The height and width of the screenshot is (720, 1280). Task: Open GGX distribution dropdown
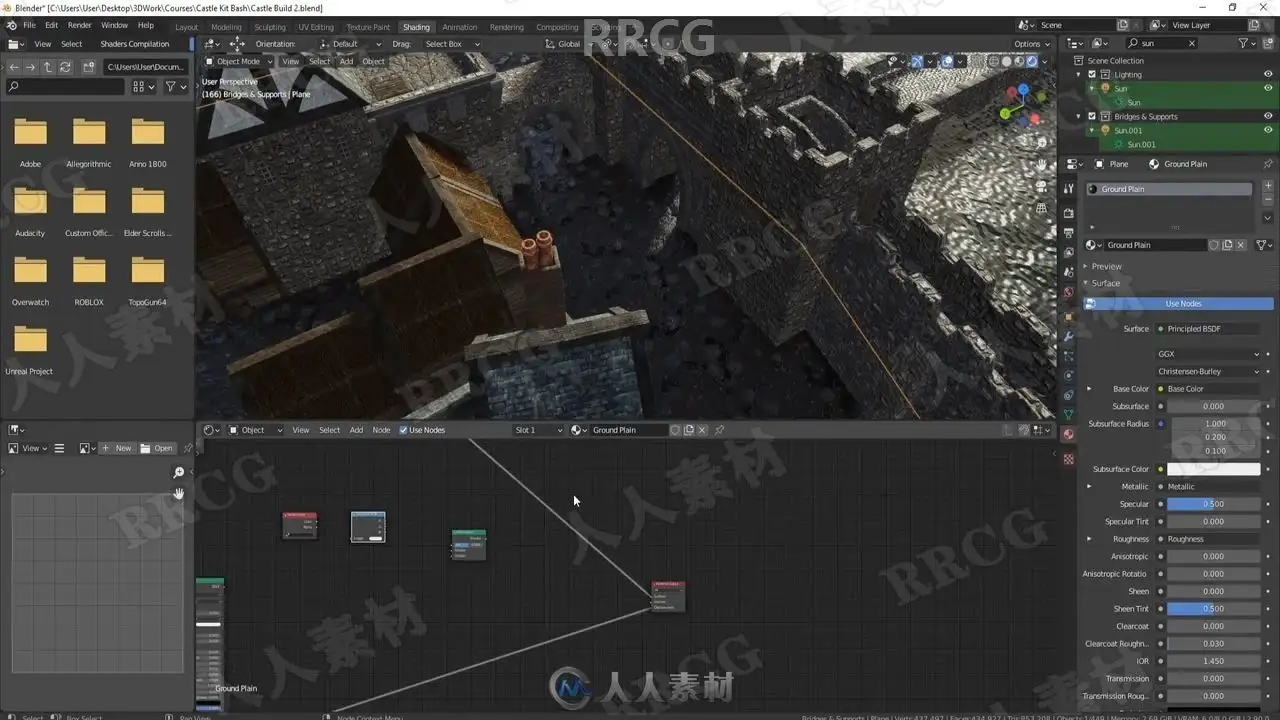pos(1208,354)
